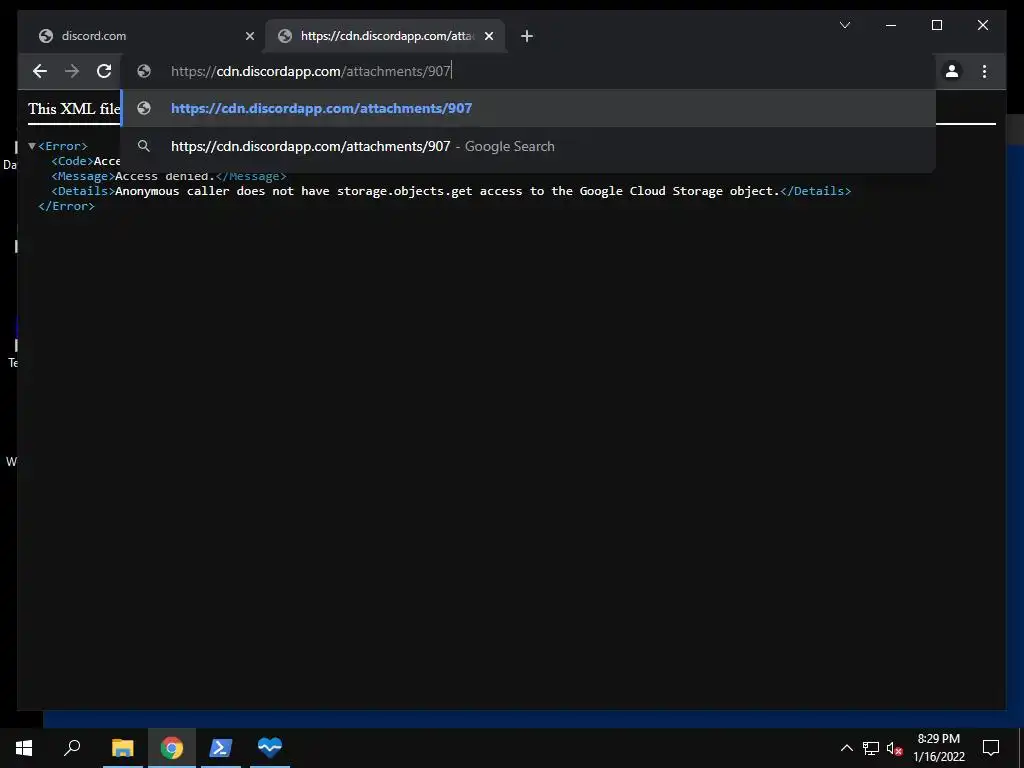Viewport: 1024px width, 768px height.
Task: Choose the blue cdn.discordapp.com URL suggestion
Action: pos(529,108)
